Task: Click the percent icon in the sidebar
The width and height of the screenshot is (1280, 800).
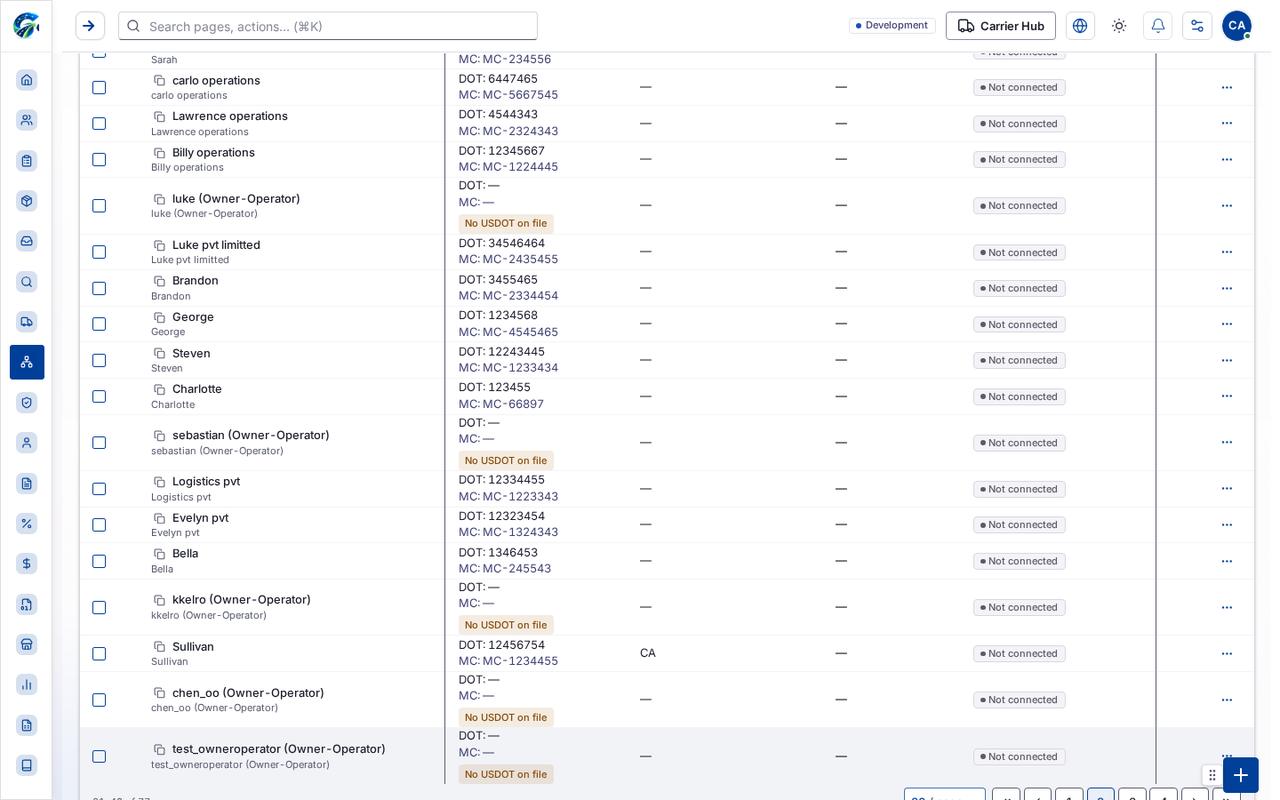Action: pos(27,524)
